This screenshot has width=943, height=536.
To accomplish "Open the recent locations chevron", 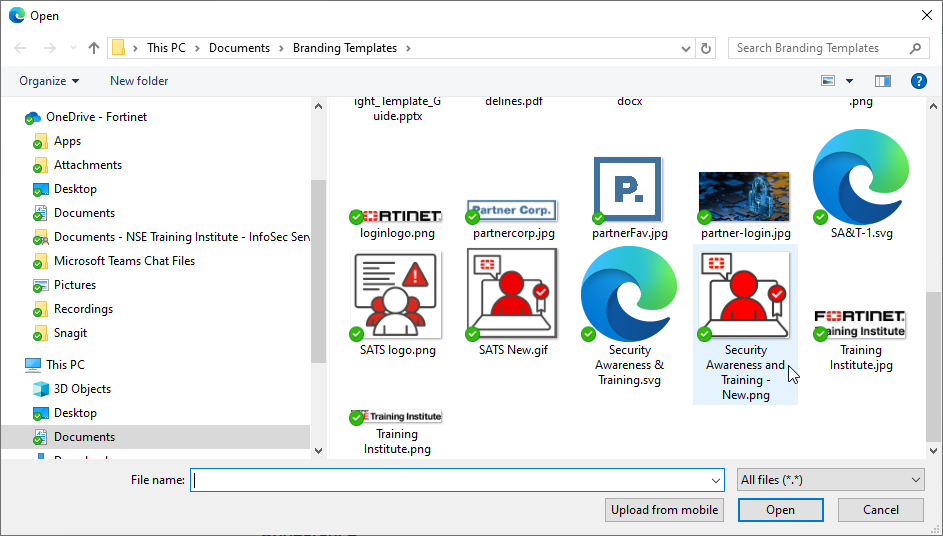I will (x=73, y=48).
